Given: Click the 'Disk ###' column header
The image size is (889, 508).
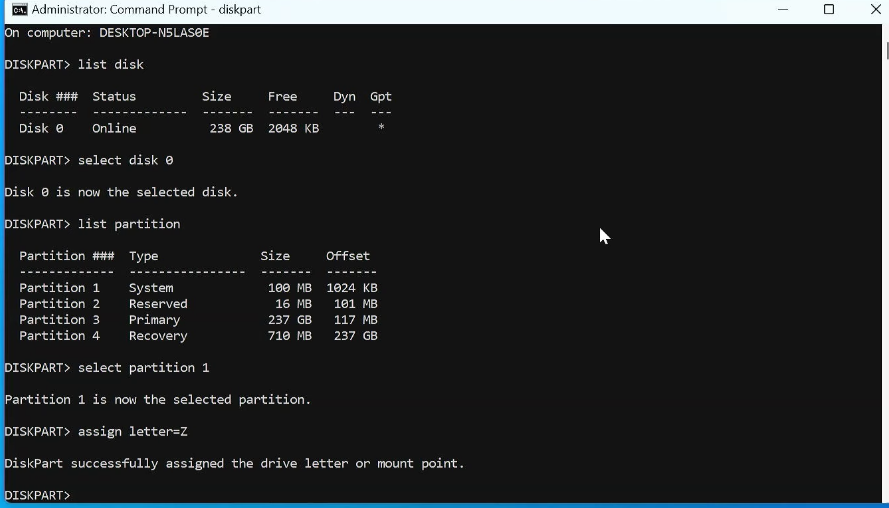Looking at the screenshot, I should point(48,96).
